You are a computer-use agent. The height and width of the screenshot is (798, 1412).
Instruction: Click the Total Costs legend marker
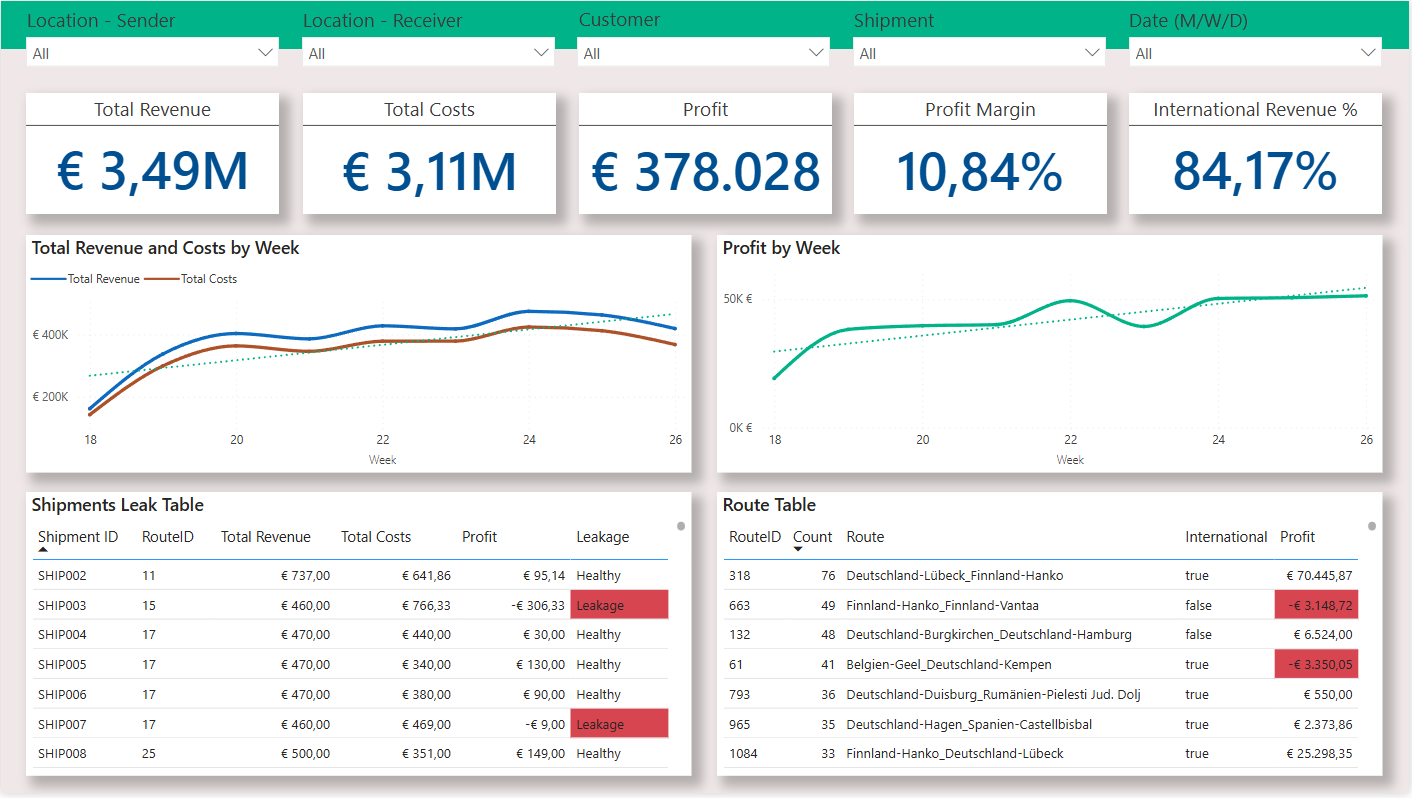click(x=162, y=279)
